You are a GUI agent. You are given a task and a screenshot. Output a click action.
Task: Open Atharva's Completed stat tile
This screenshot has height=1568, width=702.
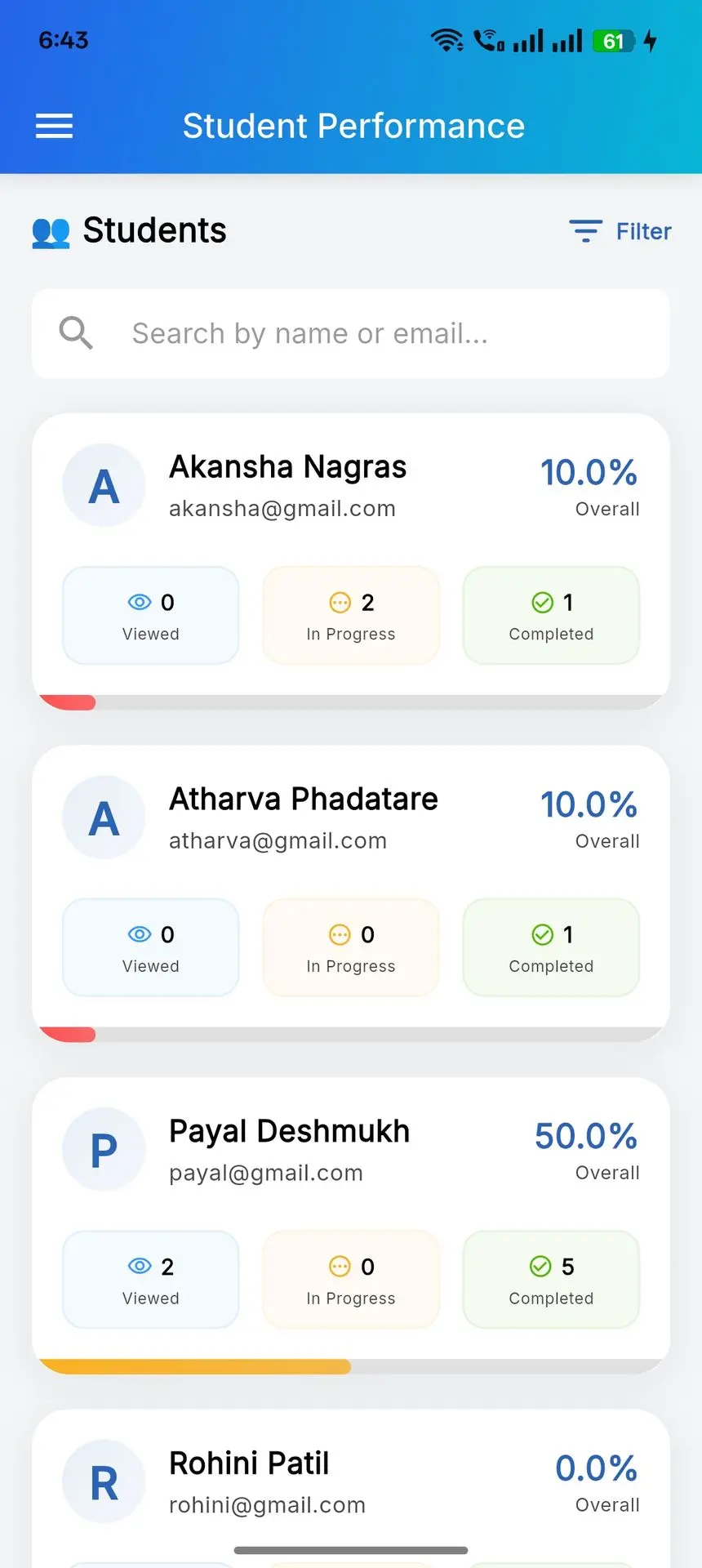(551, 947)
